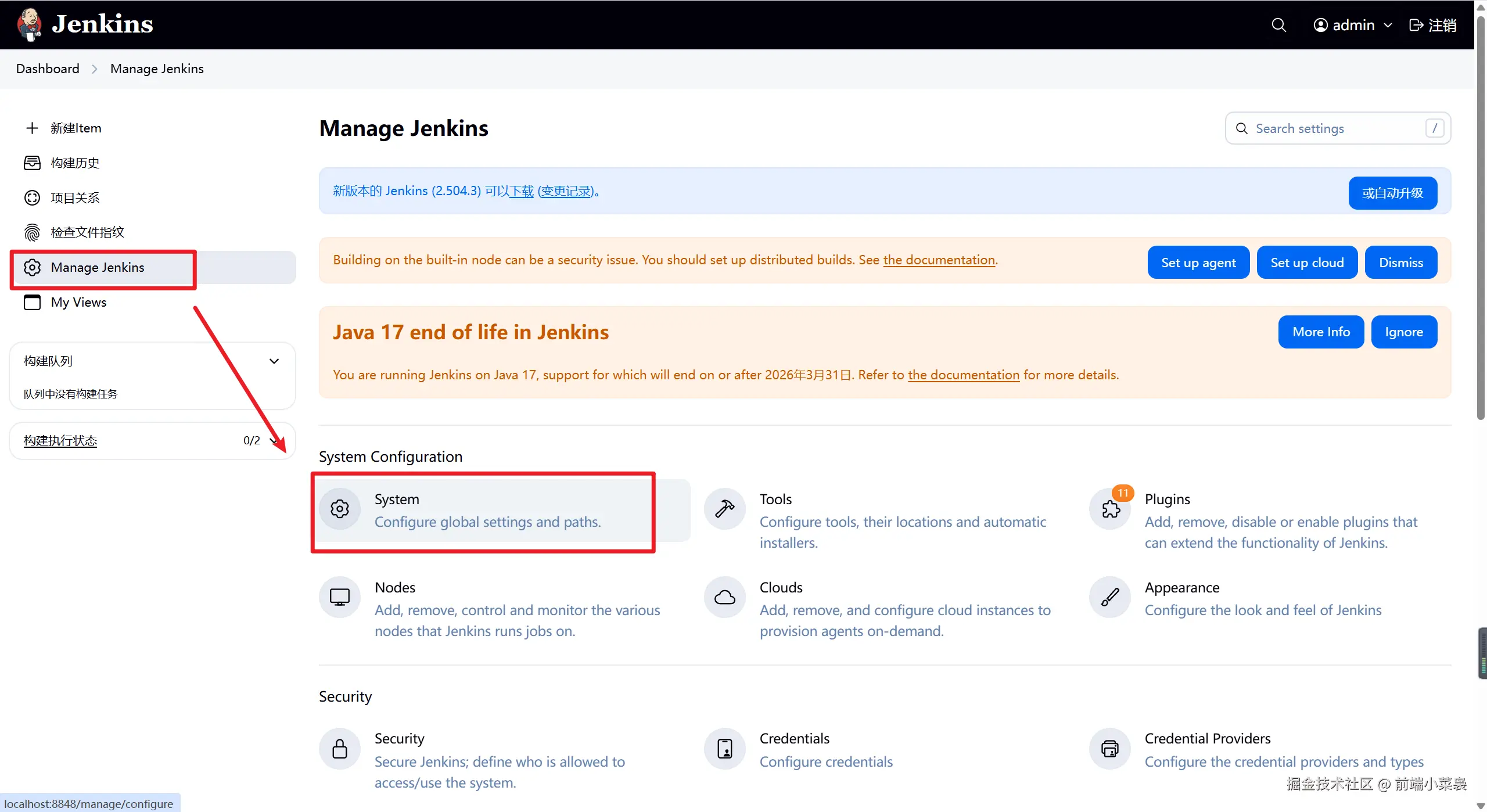Click the search magnifier icon in header

pyautogui.click(x=1278, y=25)
